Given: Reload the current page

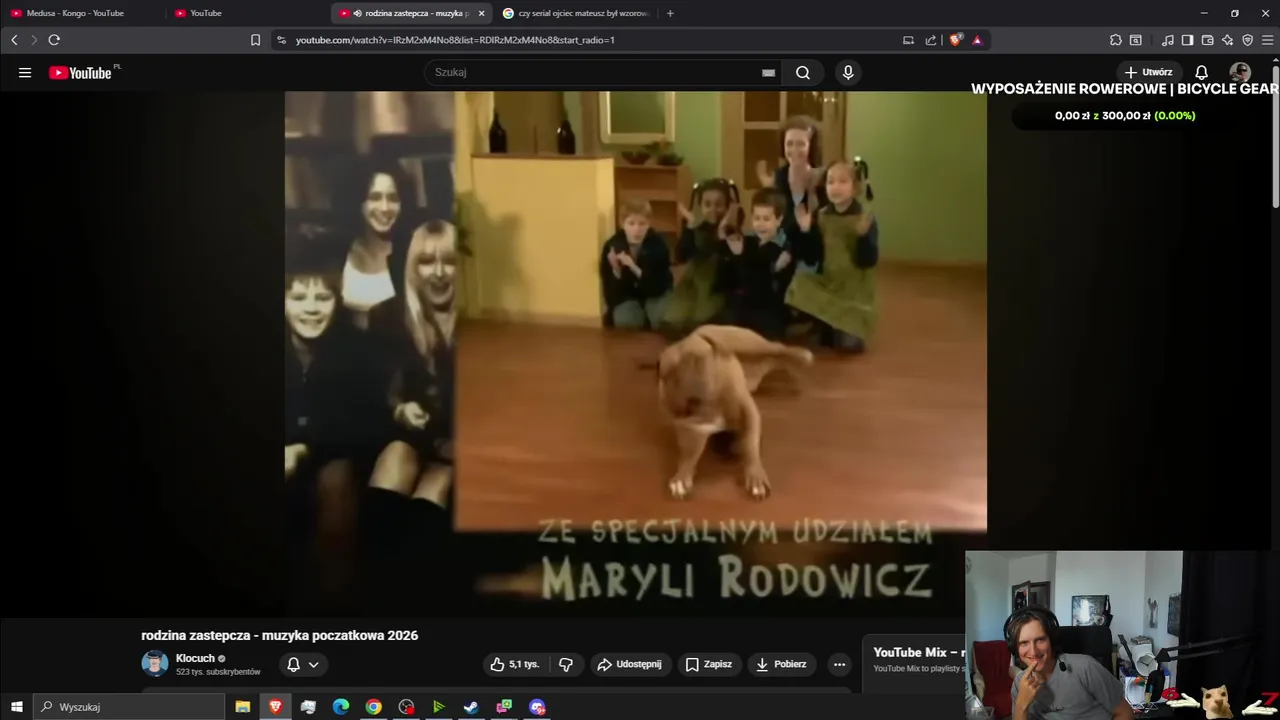Looking at the screenshot, I should 54,40.
